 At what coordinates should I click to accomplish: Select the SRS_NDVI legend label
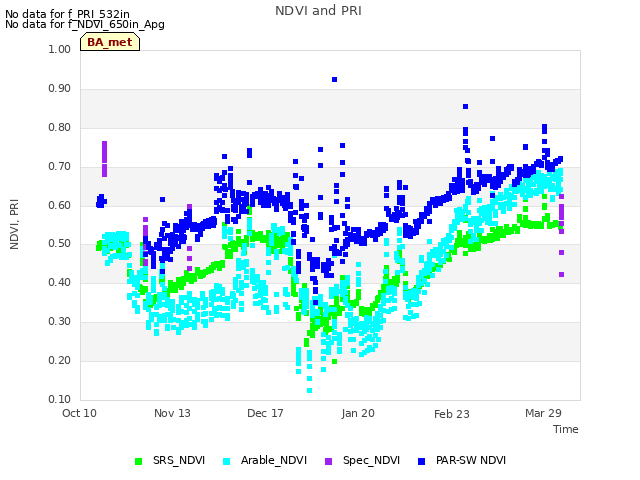coord(179,460)
